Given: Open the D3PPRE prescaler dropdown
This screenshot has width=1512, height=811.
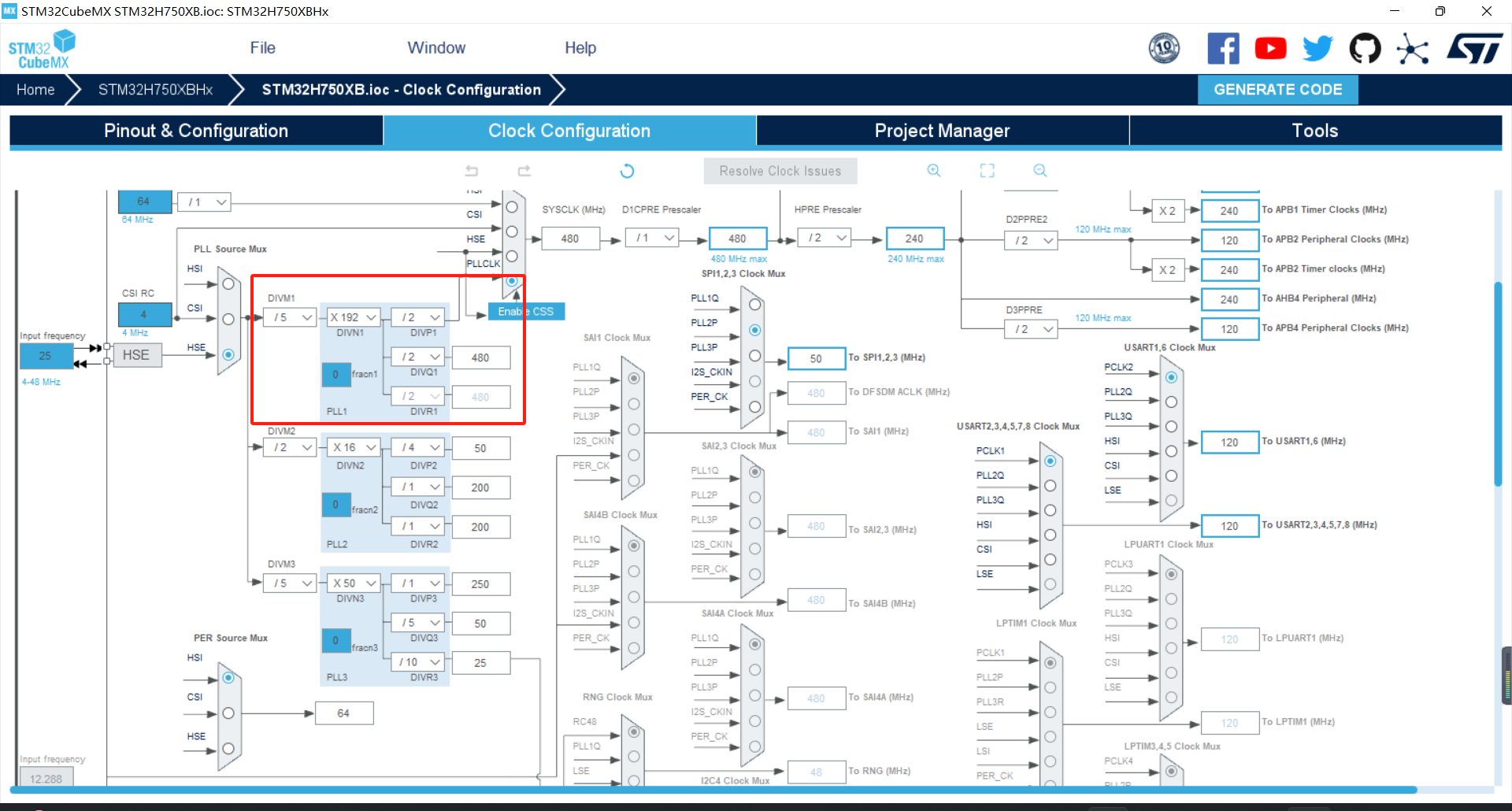Looking at the screenshot, I should point(1031,329).
